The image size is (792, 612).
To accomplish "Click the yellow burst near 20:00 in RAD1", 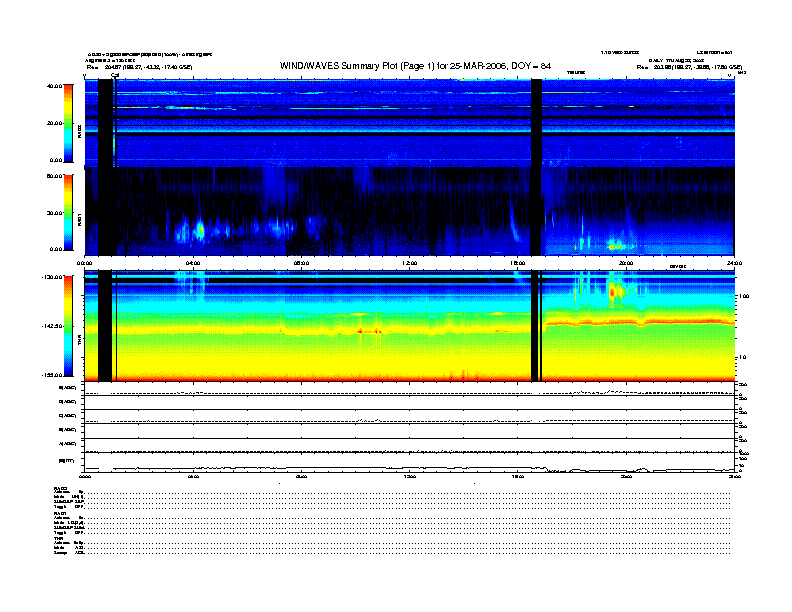I will [617, 246].
